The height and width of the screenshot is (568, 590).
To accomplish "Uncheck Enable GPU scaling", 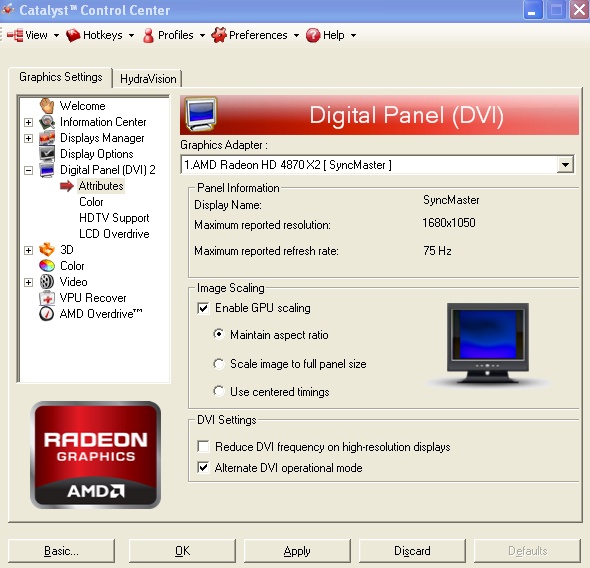I will point(203,308).
